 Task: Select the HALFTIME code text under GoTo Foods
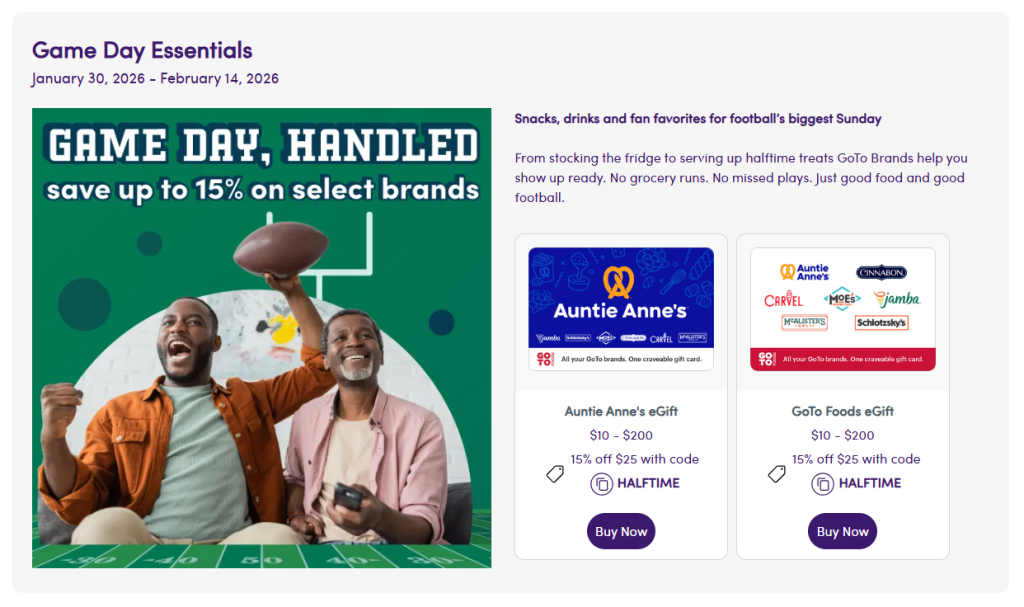pyautogui.click(x=870, y=483)
